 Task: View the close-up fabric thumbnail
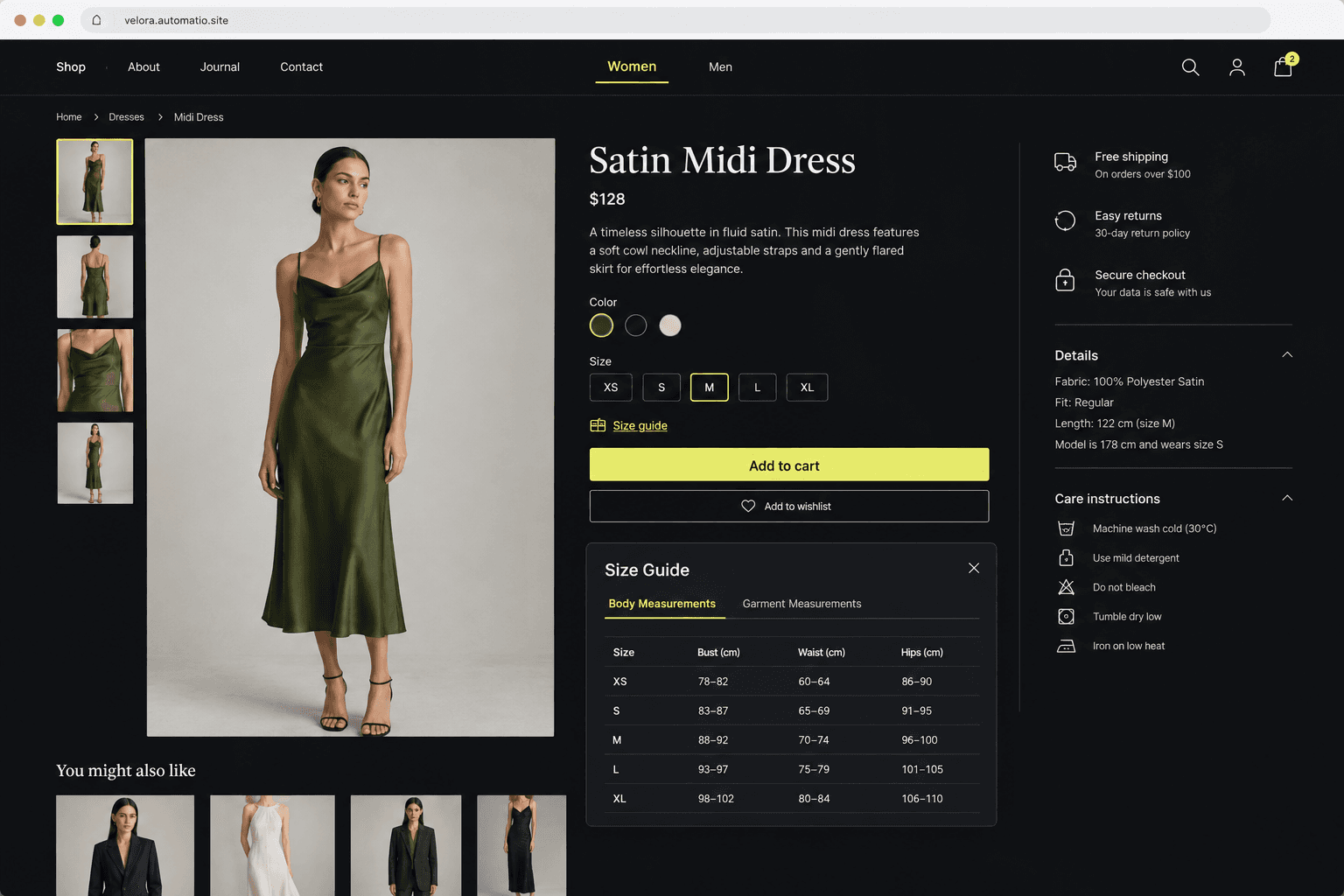(95, 370)
